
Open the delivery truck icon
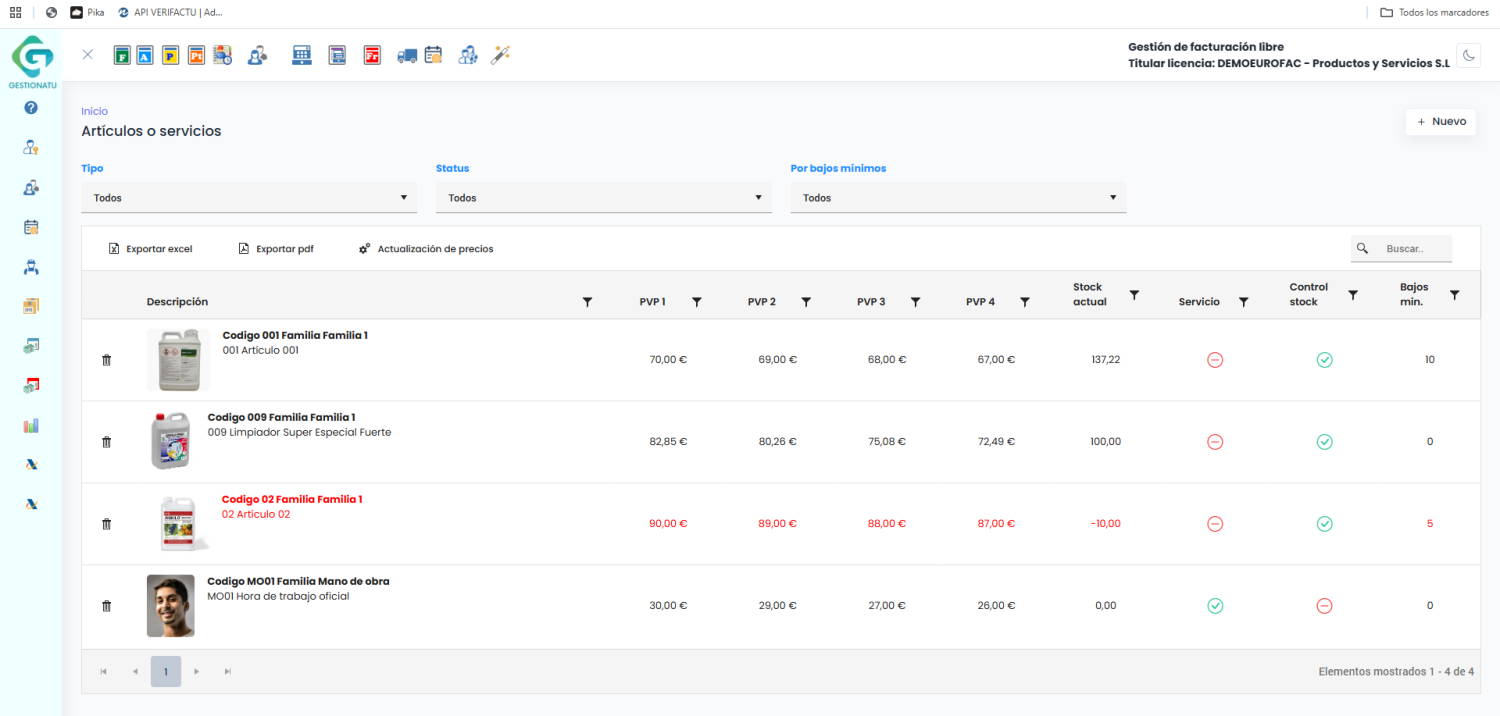coord(407,56)
